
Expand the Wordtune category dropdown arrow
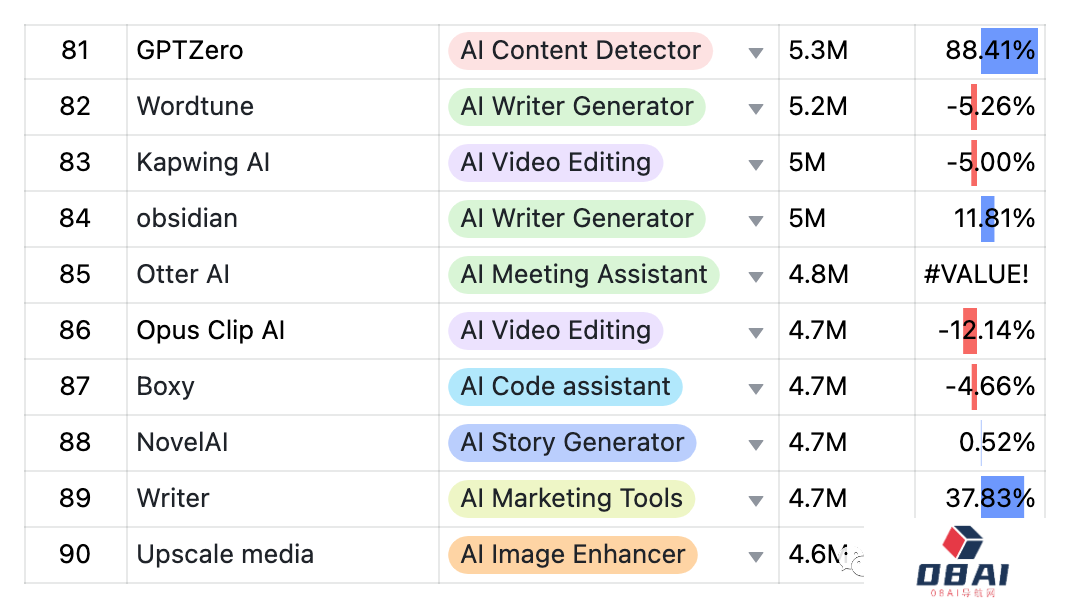(x=755, y=108)
